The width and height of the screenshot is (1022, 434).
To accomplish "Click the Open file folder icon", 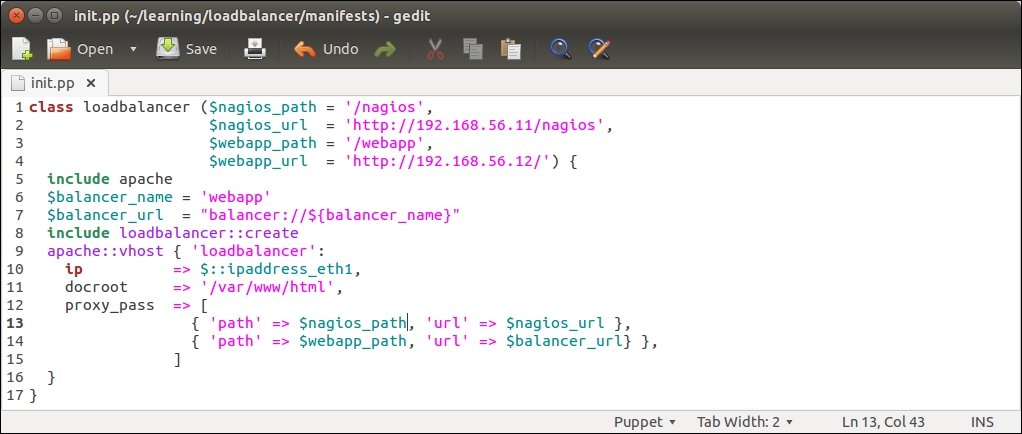I will (60, 49).
